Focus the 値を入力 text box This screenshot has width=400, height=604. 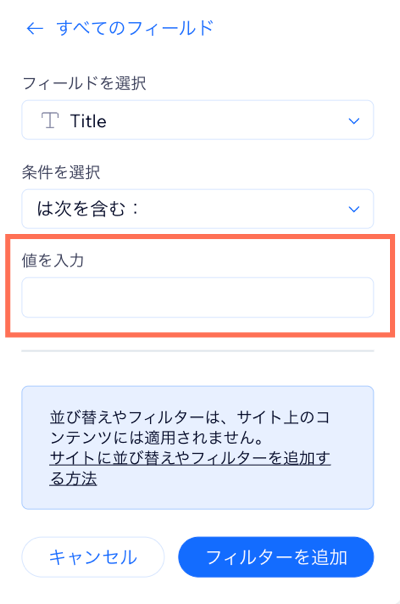coord(198,297)
